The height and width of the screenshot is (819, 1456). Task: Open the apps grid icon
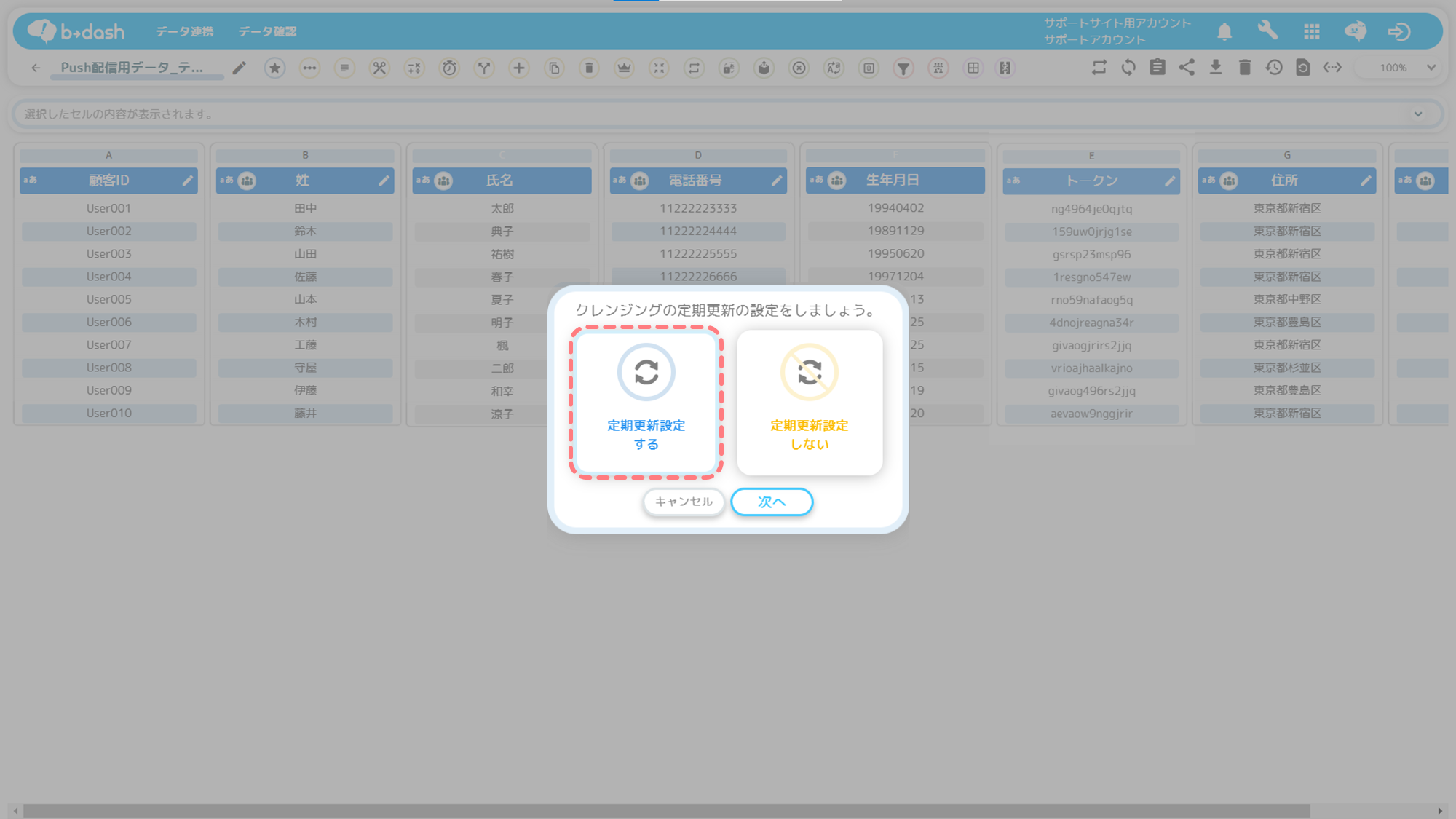[x=1311, y=31]
